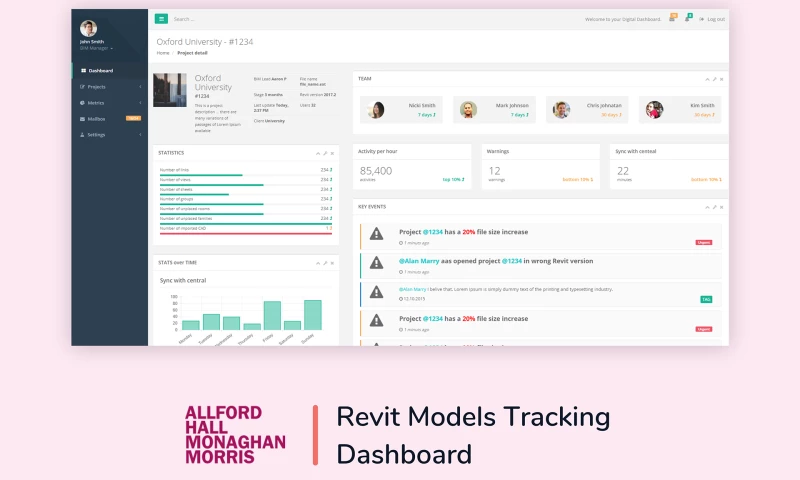The height and width of the screenshot is (480, 800).
Task: Close the STATS over TIME panel
Action: [x=332, y=263]
